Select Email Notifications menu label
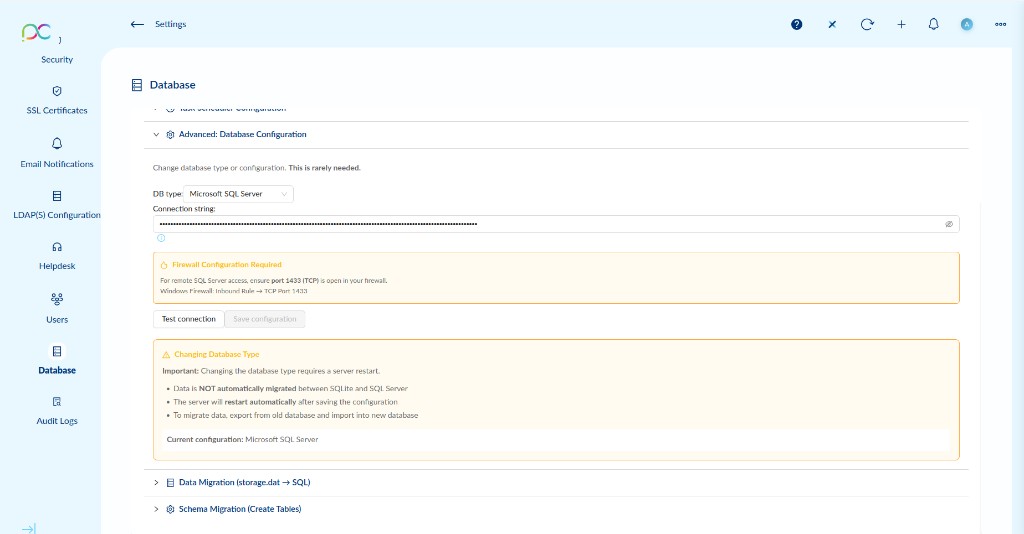This screenshot has width=1024, height=534. click(57, 164)
